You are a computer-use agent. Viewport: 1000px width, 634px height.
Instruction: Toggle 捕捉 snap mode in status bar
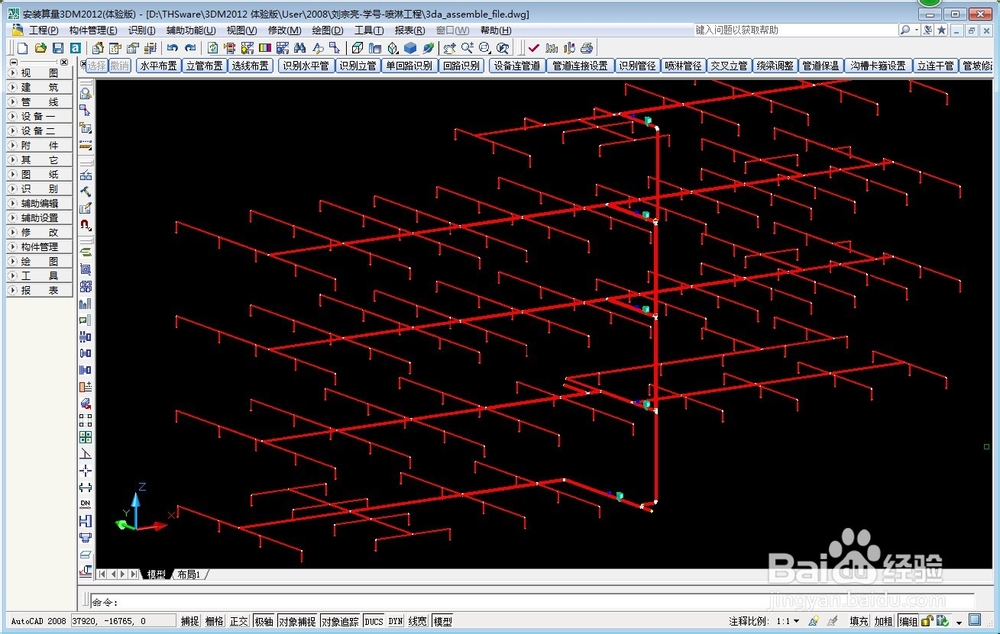(190, 621)
